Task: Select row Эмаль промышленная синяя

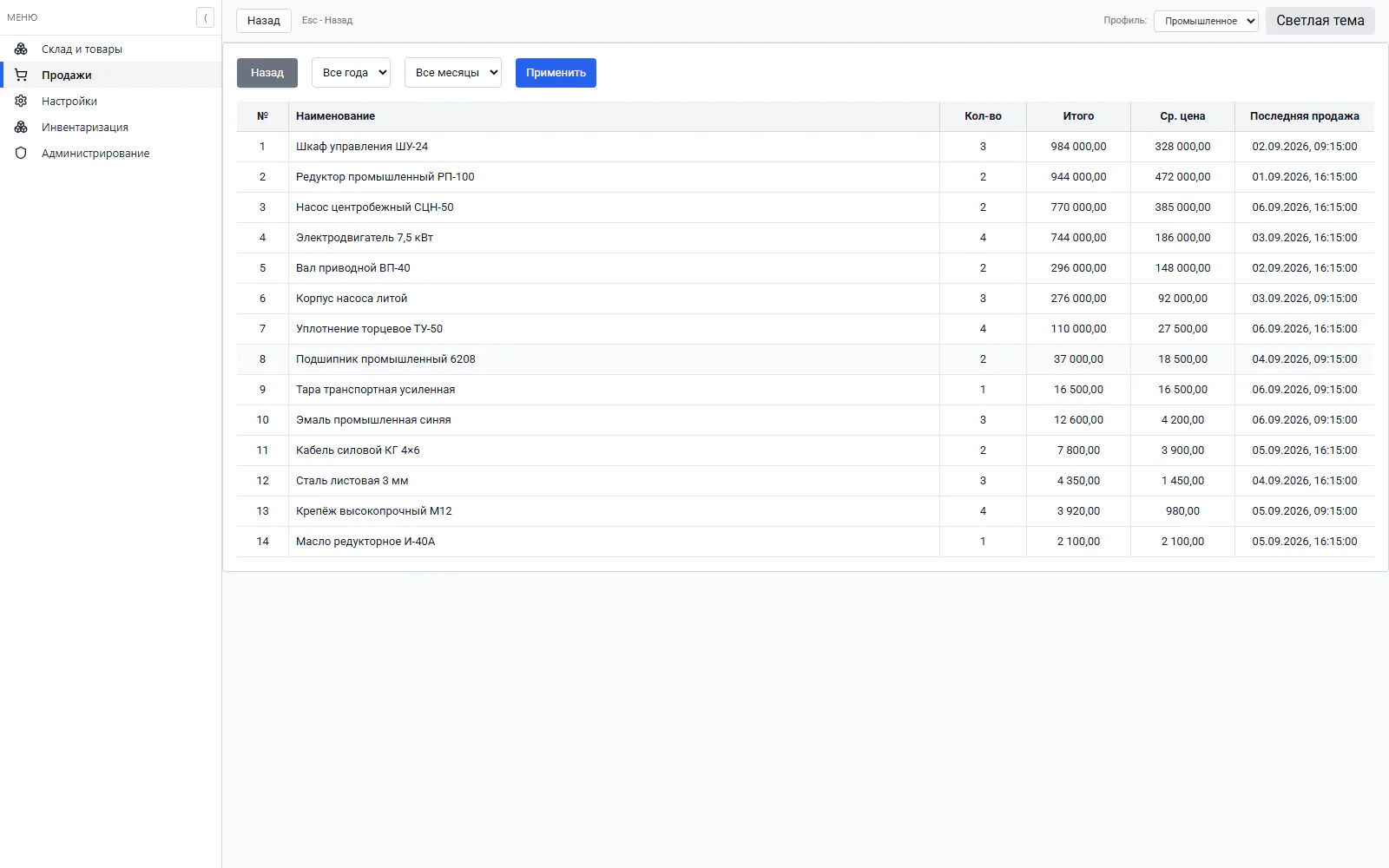Action: 806,420
